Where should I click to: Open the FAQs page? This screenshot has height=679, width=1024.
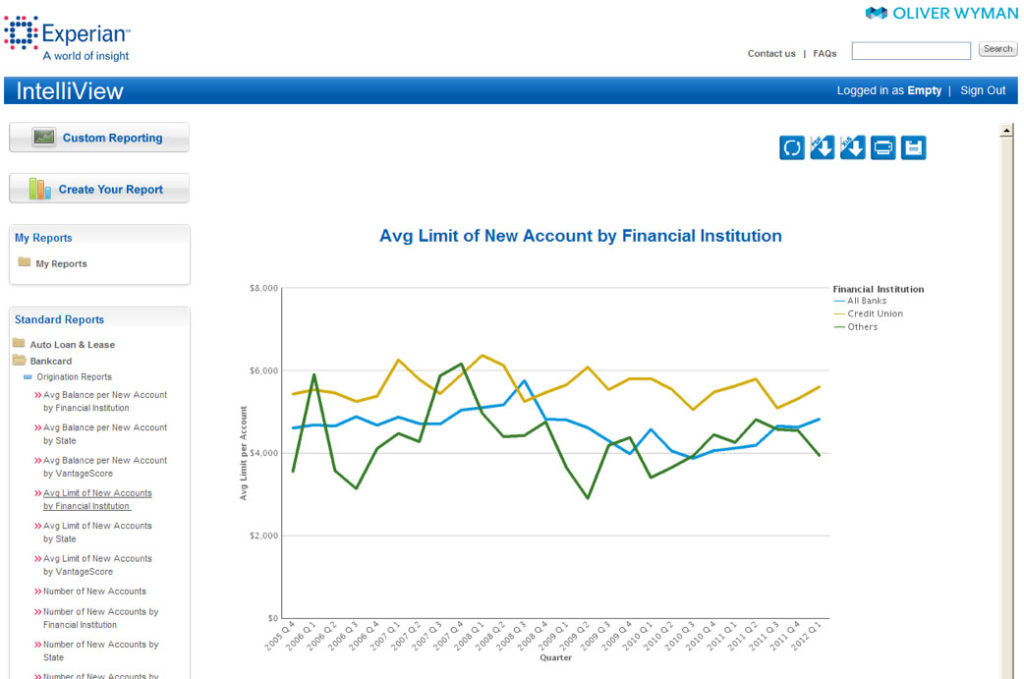point(824,54)
